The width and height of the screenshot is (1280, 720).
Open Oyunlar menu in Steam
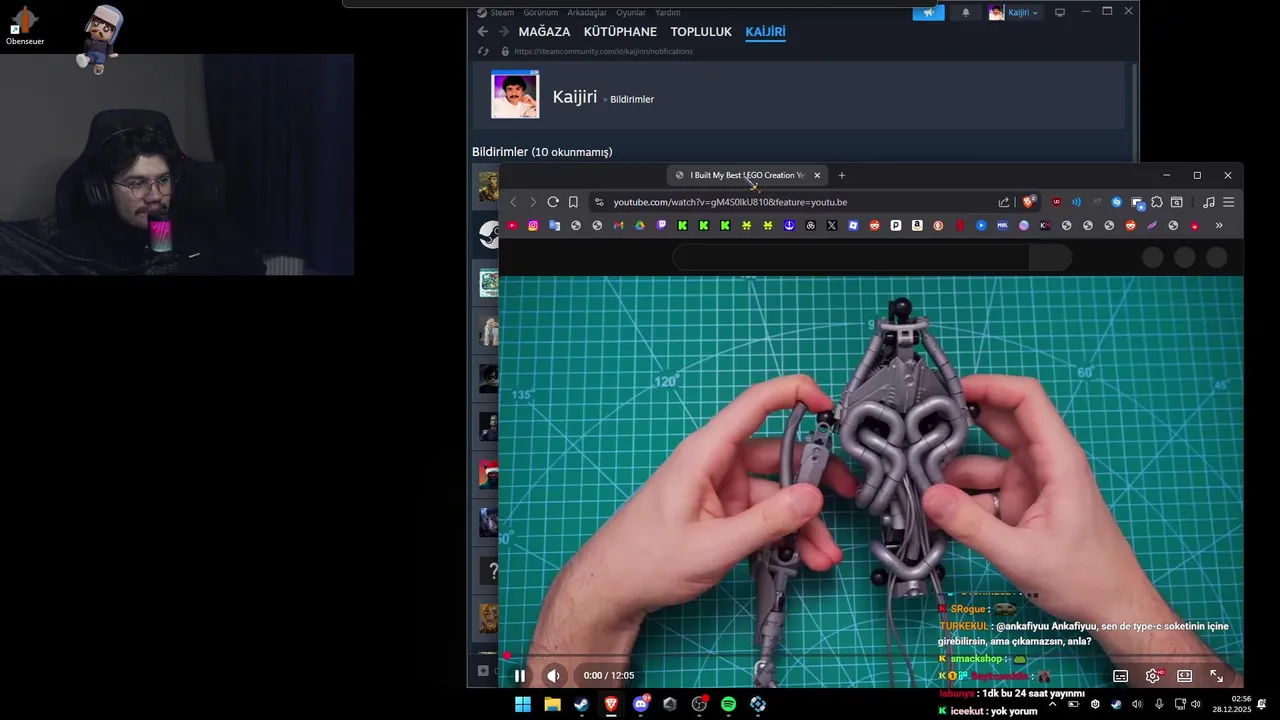(631, 13)
